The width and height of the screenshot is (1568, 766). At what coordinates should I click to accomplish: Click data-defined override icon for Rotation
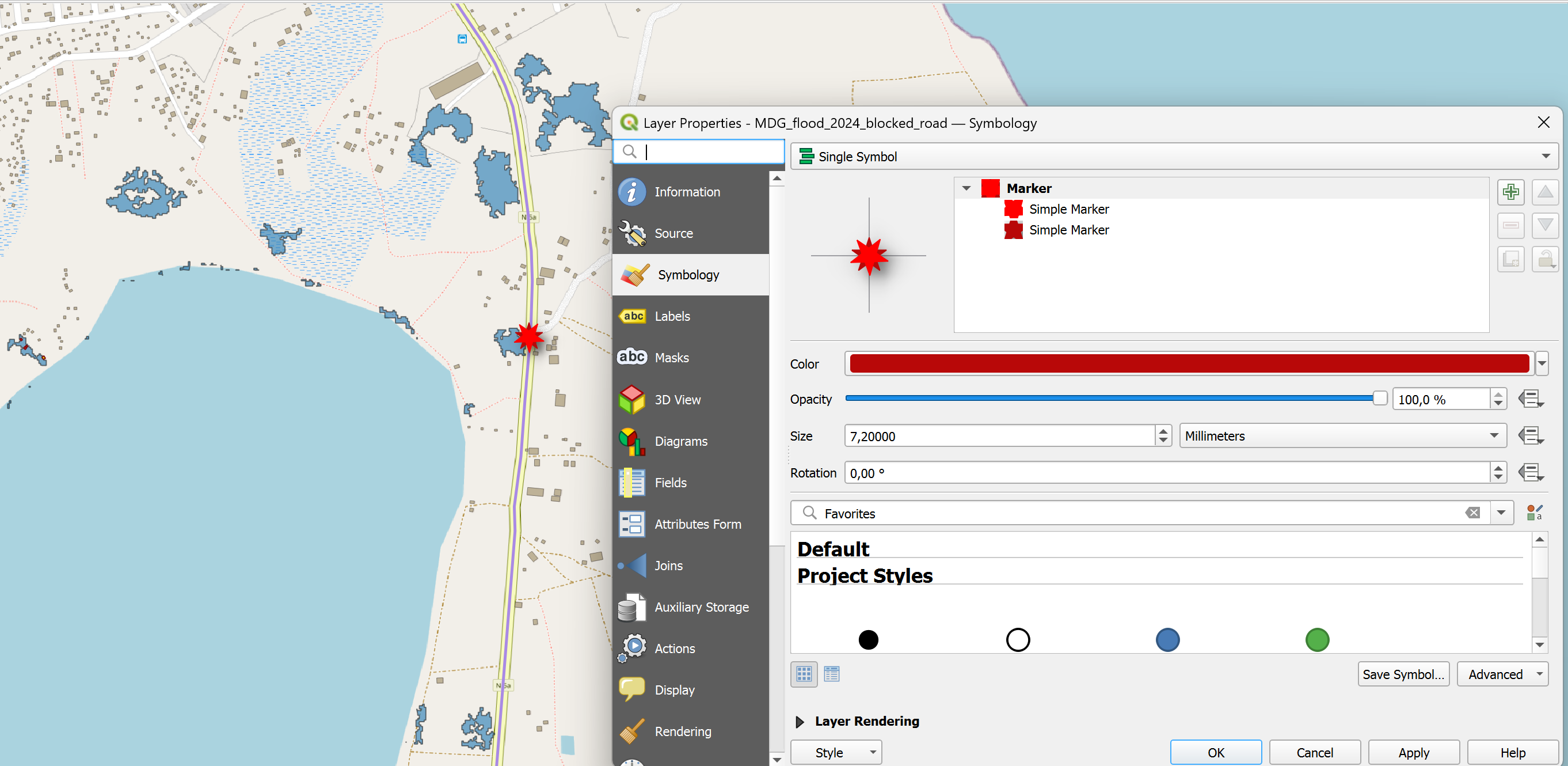click(1530, 472)
